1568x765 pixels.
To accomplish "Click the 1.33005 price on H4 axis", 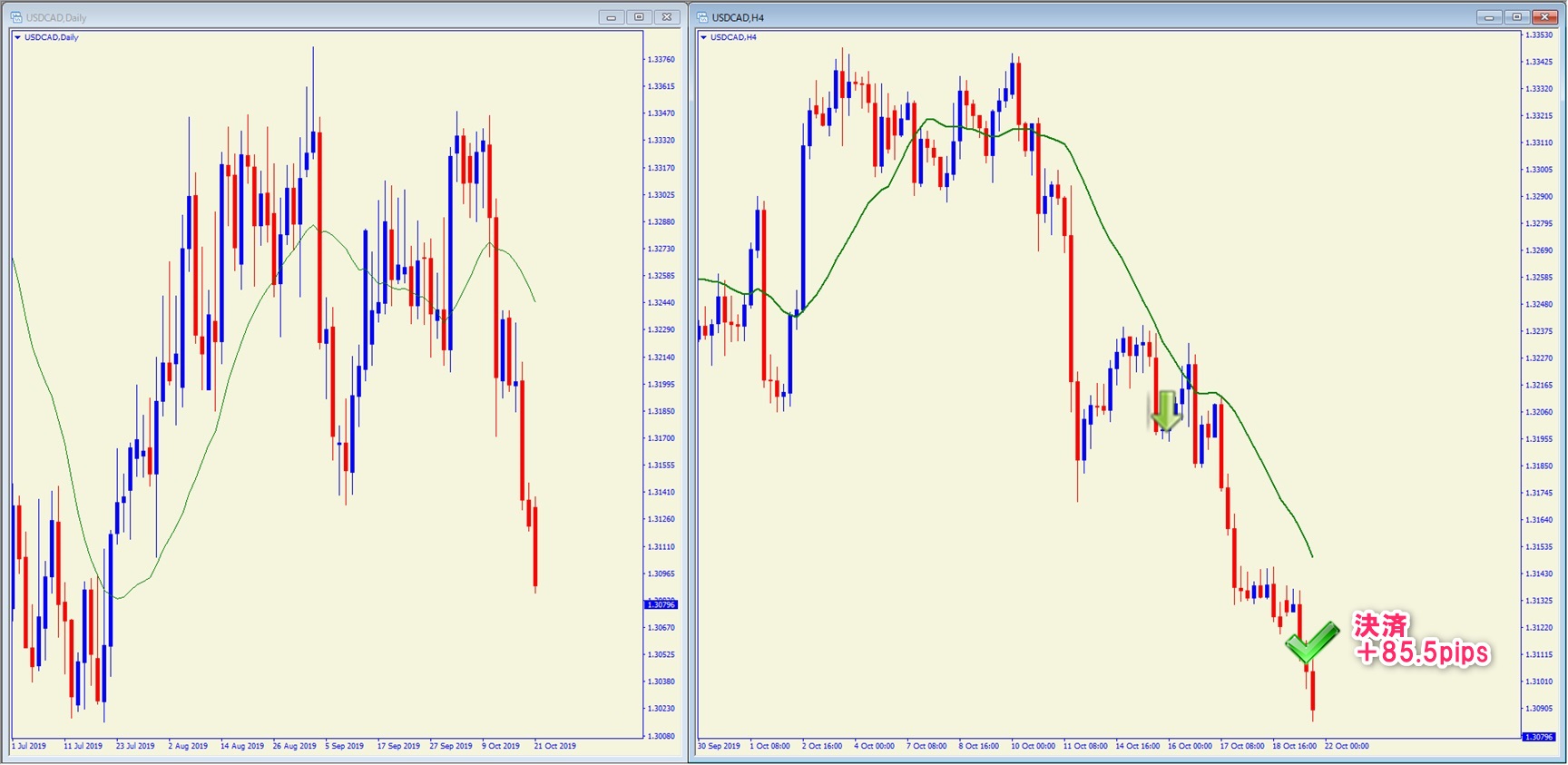I will click(x=1539, y=170).
